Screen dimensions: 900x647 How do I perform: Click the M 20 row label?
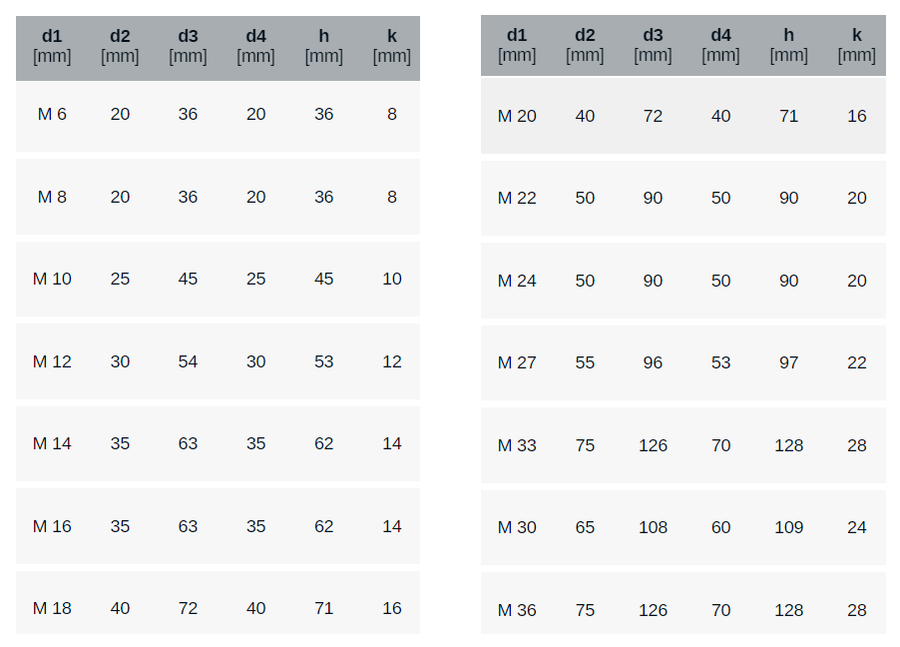tap(517, 116)
